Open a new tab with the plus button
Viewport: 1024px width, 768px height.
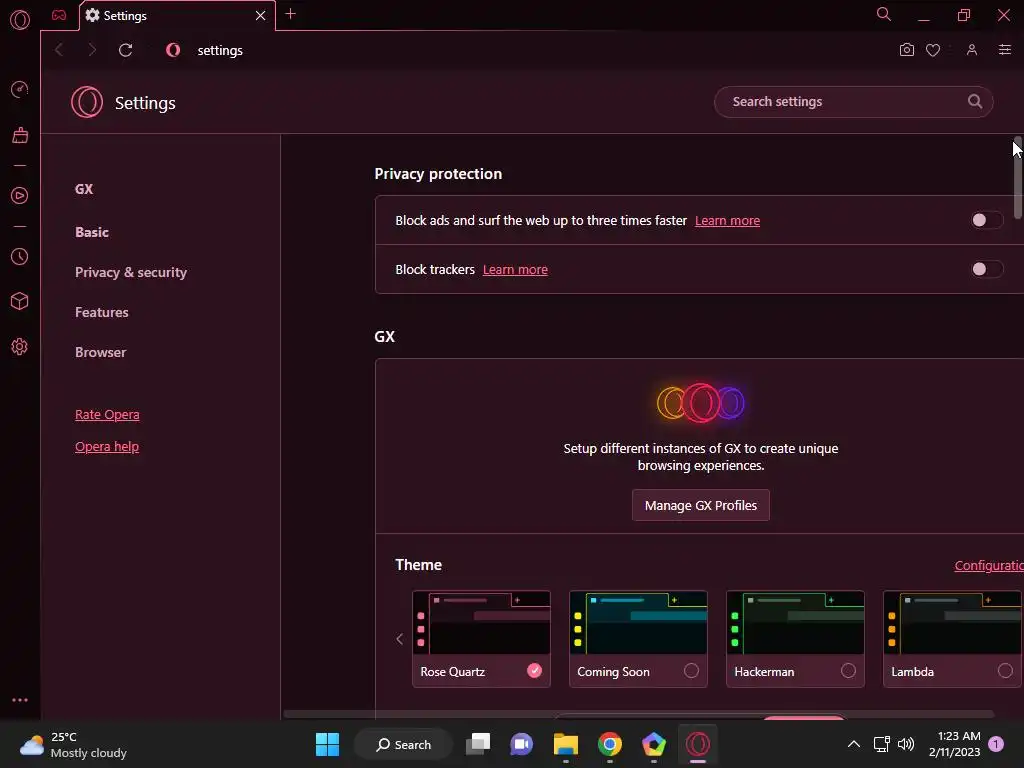click(291, 14)
